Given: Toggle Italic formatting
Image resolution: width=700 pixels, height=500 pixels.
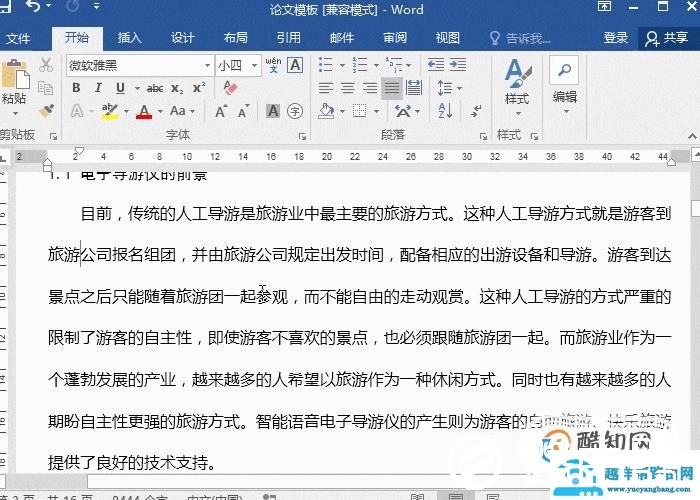Looking at the screenshot, I should 98,88.
